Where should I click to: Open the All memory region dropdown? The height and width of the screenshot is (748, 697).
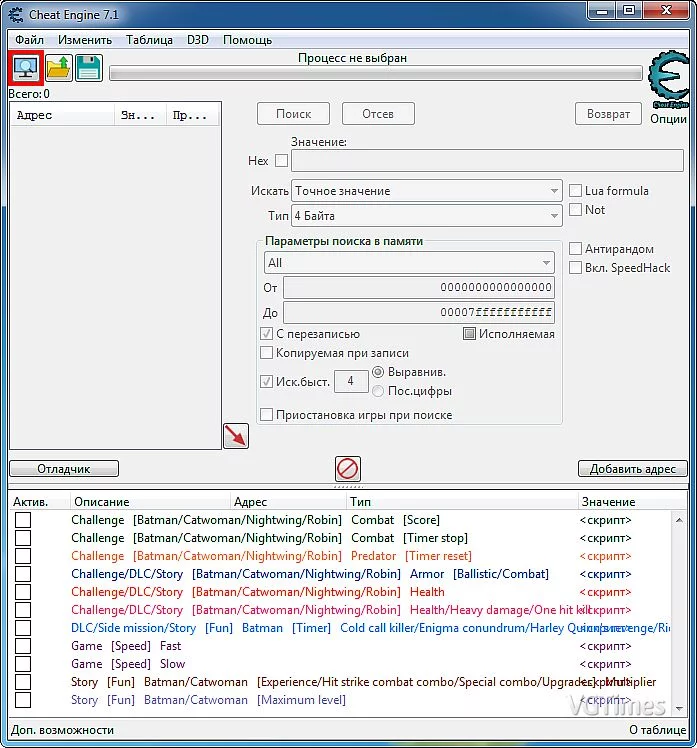coord(409,263)
